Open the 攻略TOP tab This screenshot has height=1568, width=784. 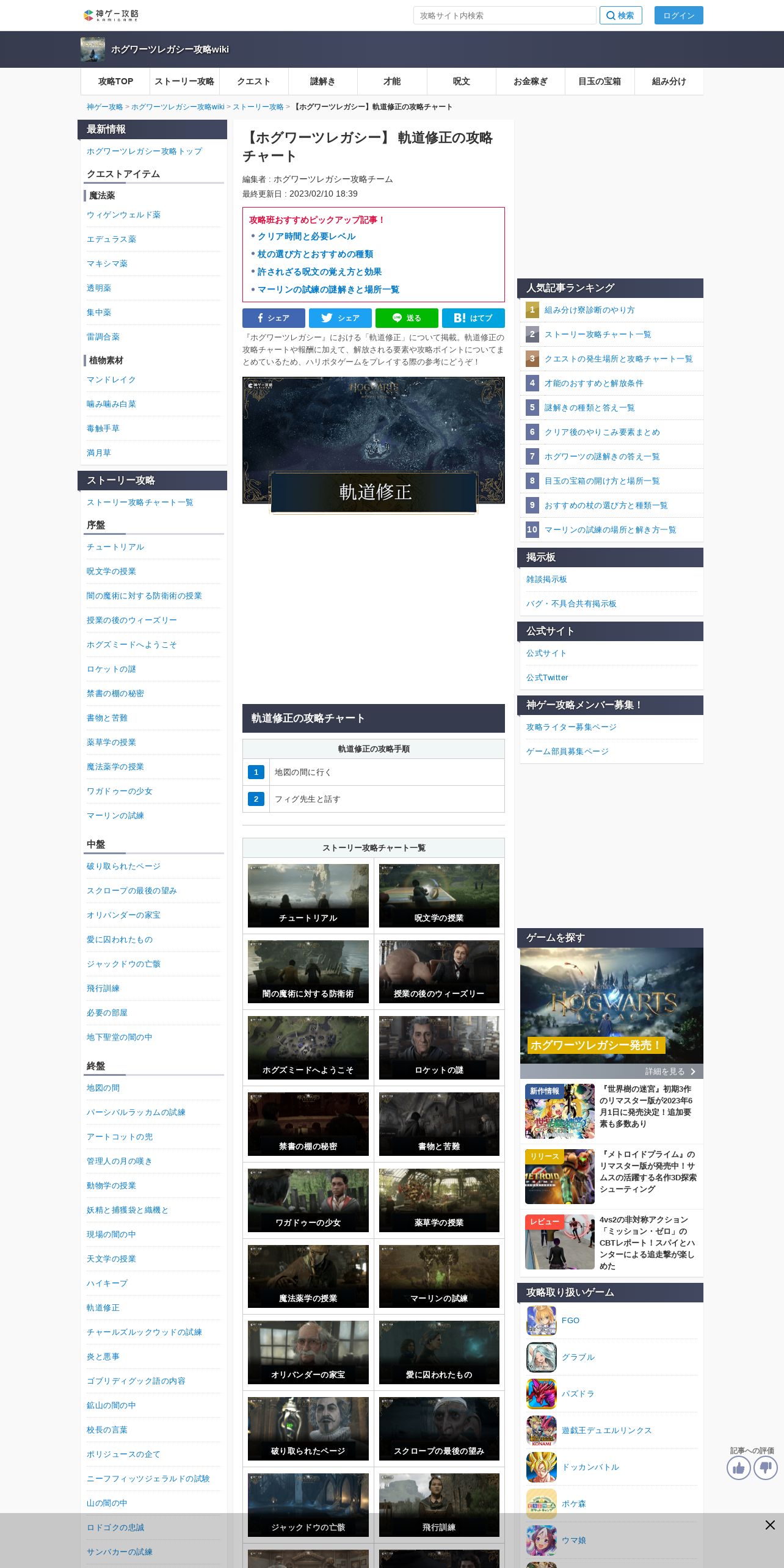click(x=115, y=81)
